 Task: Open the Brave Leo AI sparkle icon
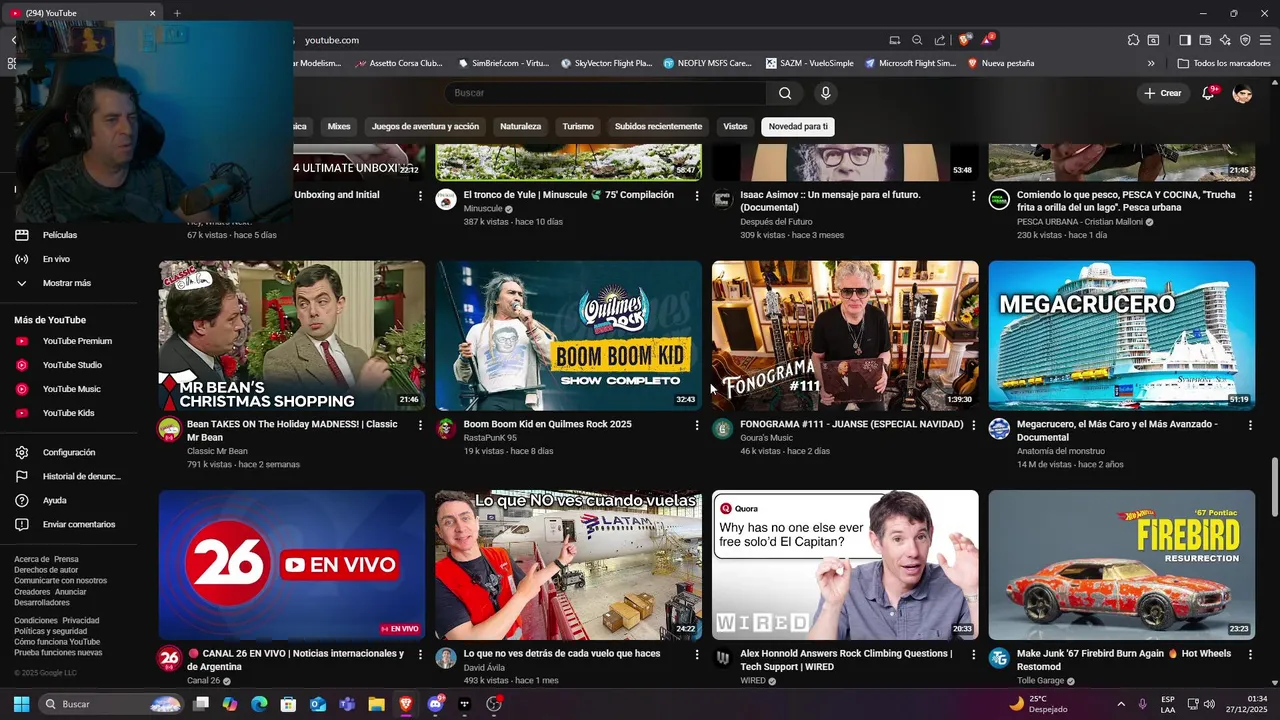(x=1225, y=40)
